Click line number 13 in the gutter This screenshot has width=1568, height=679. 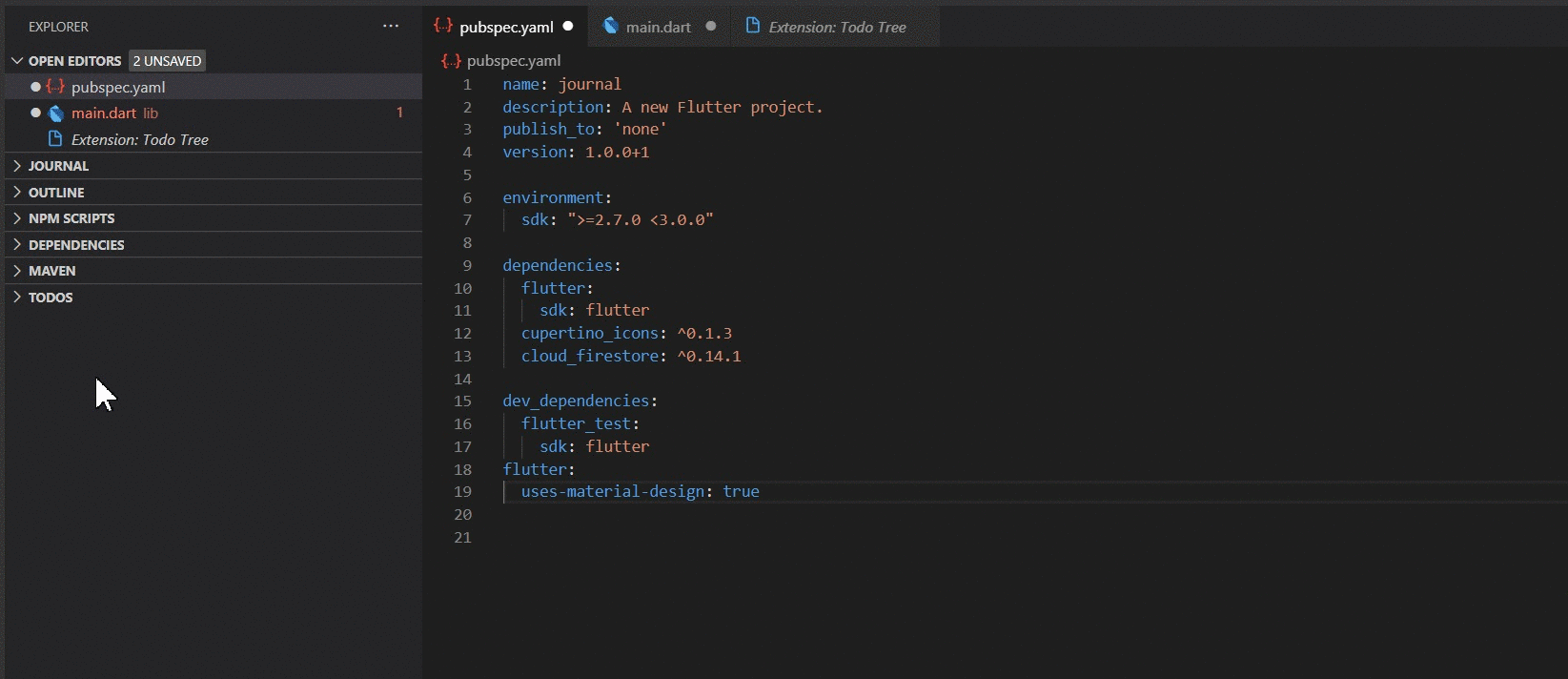462,357
